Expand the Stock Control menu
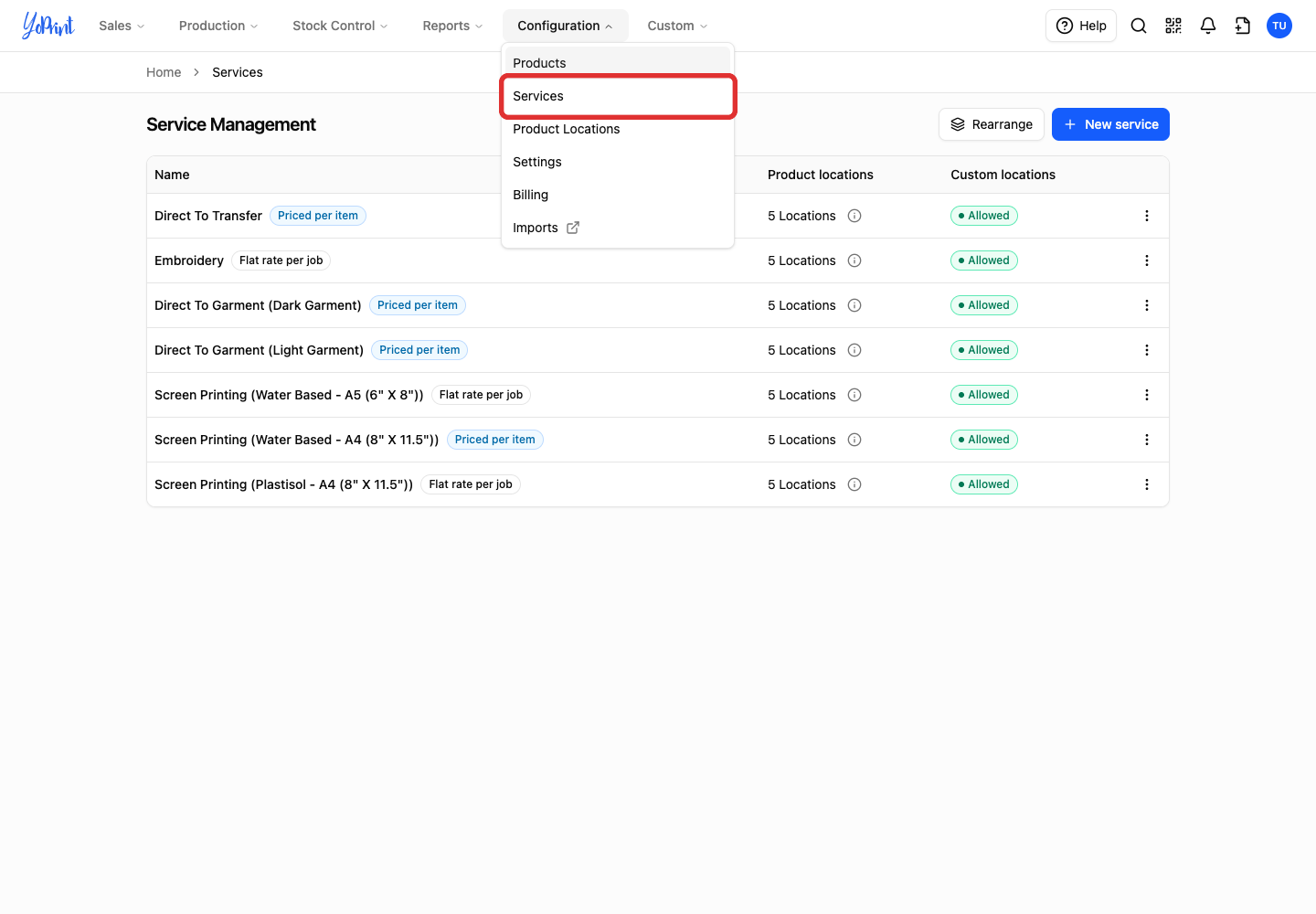The width and height of the screenshot is (1316, 914). coord(340,26)
